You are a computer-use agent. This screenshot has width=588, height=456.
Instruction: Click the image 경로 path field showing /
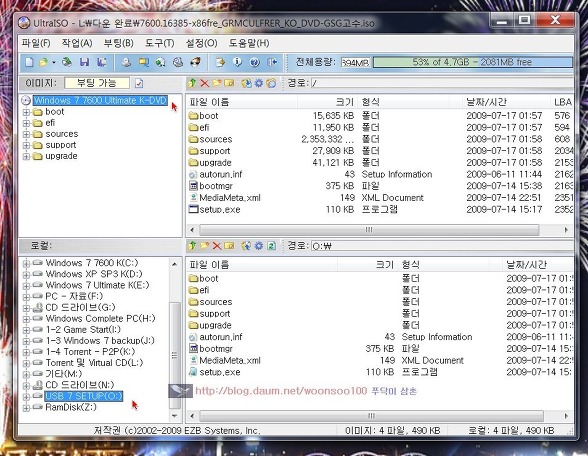click(442, 83)
